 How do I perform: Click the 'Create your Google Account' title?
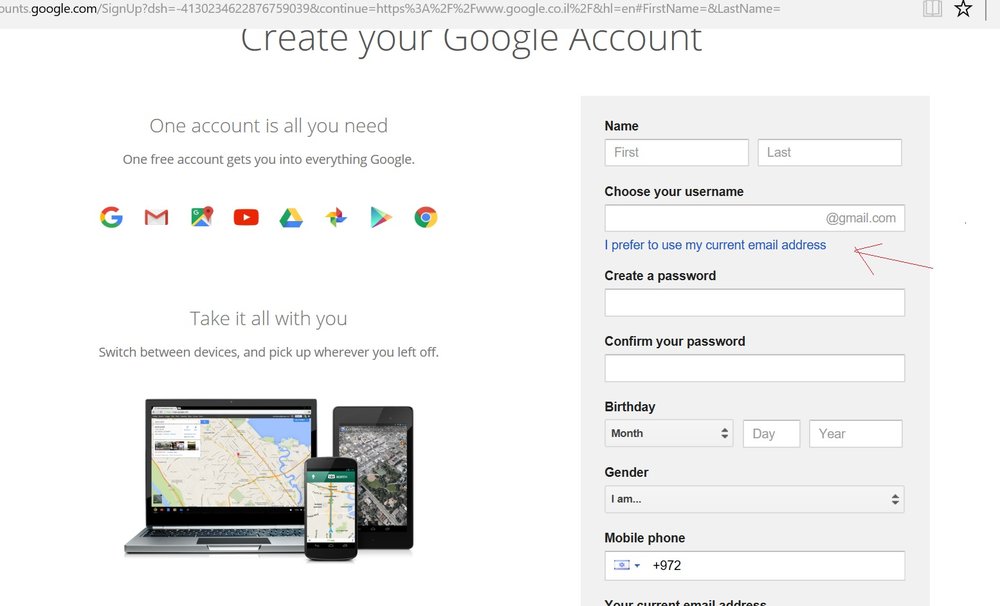(x=471, y=40)
